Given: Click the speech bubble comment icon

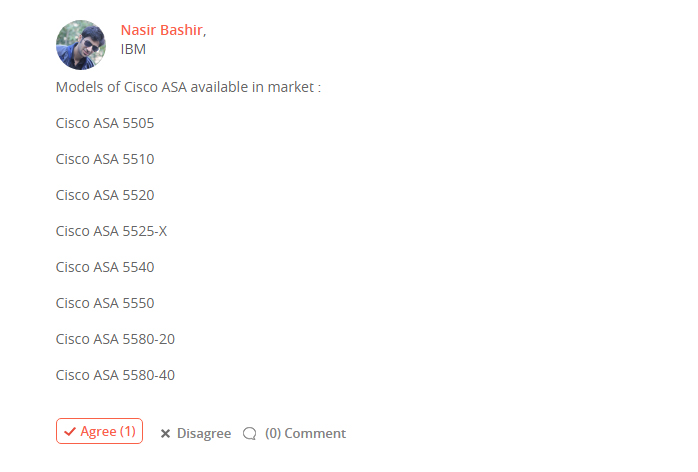Looking at the screenshot, I should (x=250, y=434).
